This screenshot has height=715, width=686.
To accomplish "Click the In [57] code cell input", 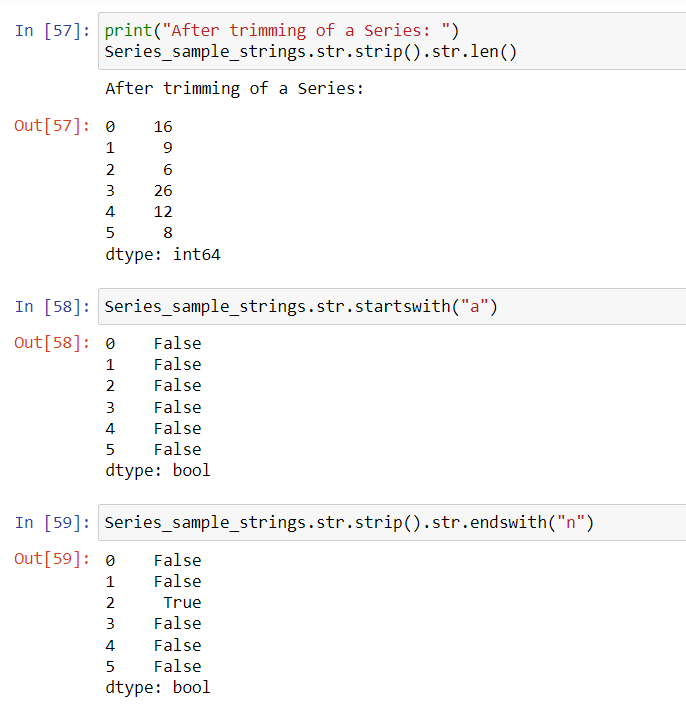I will (392, 41).
